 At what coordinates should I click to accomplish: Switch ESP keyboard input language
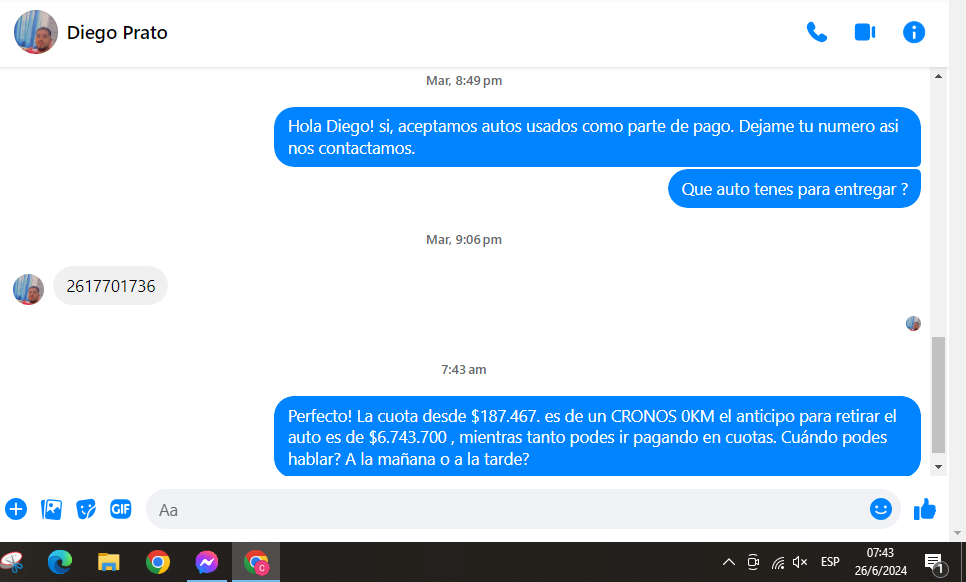[830, 562]
